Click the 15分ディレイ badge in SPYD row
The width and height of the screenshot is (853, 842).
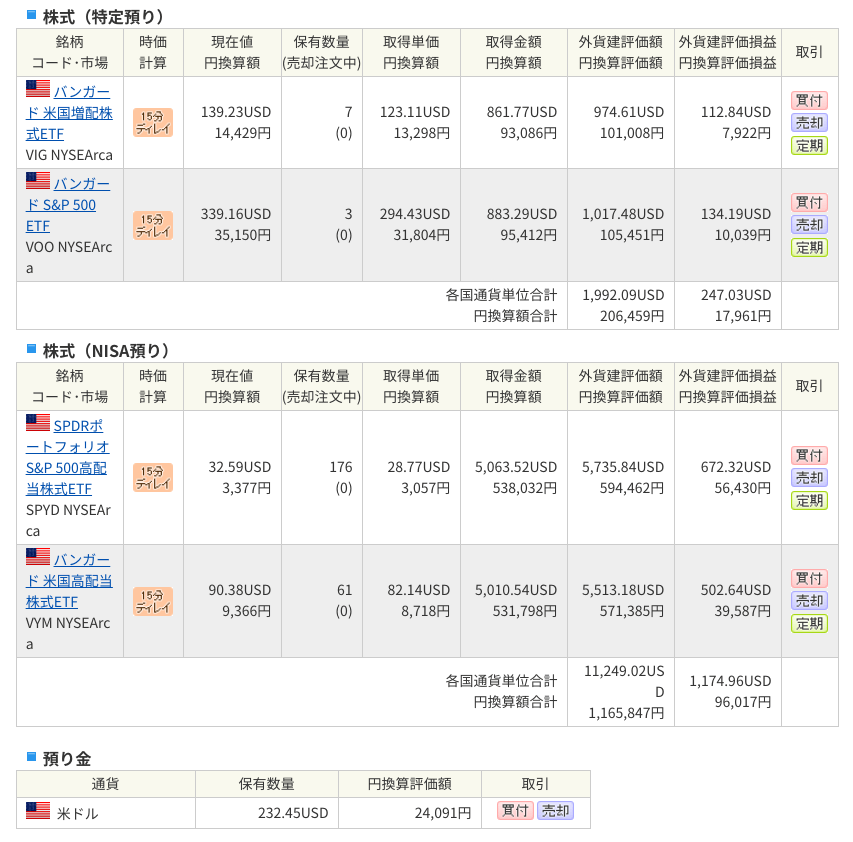coord(153,478)
